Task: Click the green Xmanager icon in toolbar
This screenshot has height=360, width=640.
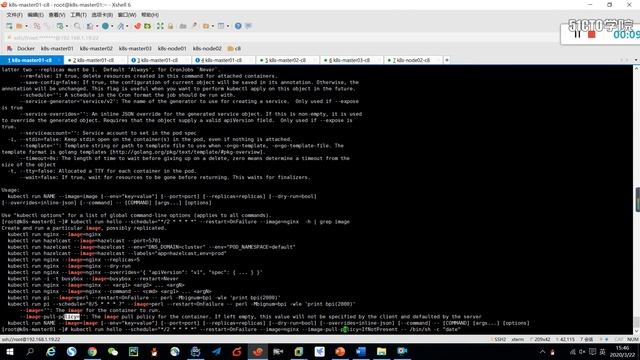Action: [147, 26]
